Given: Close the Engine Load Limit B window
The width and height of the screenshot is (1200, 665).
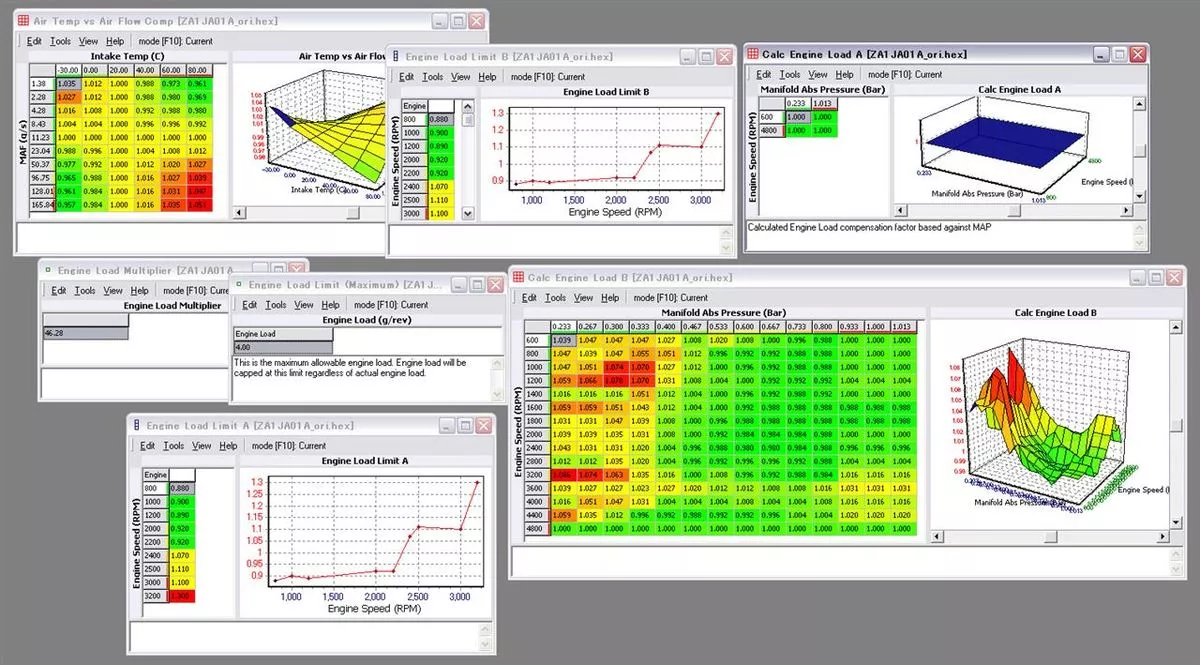Looking at the screenshot, I should tap(724, 57).
